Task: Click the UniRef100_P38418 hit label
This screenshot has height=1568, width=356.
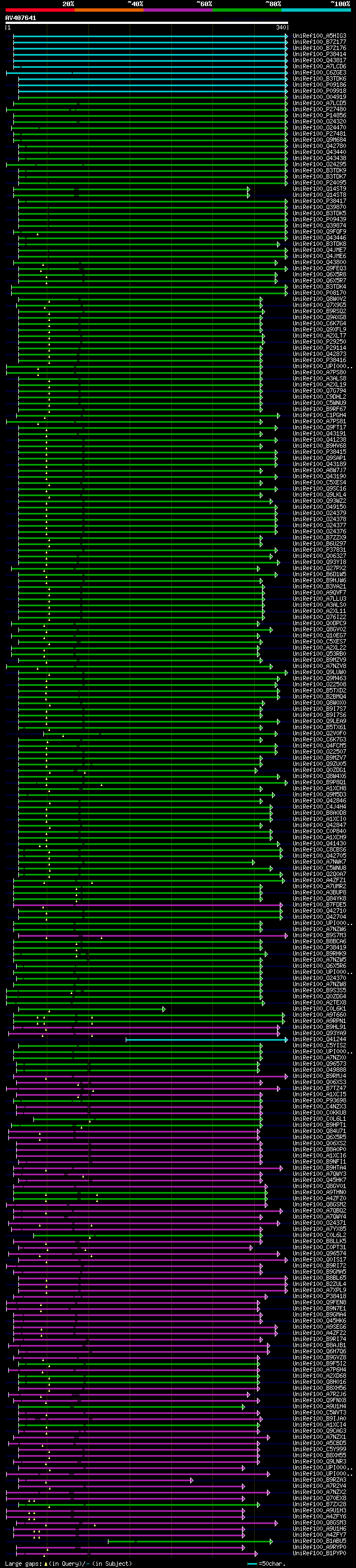Action: pyautogui.click(x=319, y=1297)
